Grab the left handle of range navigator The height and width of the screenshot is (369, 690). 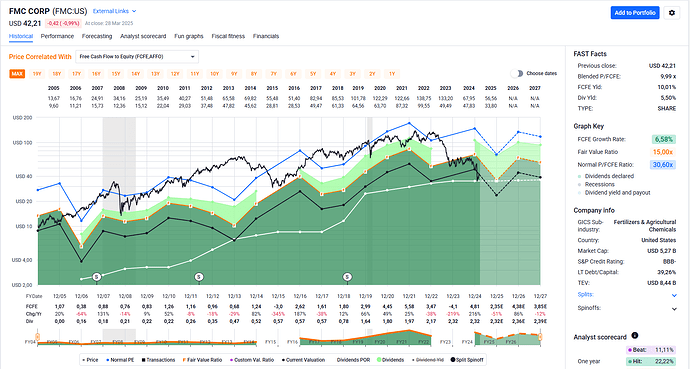[x=37, y=337]
